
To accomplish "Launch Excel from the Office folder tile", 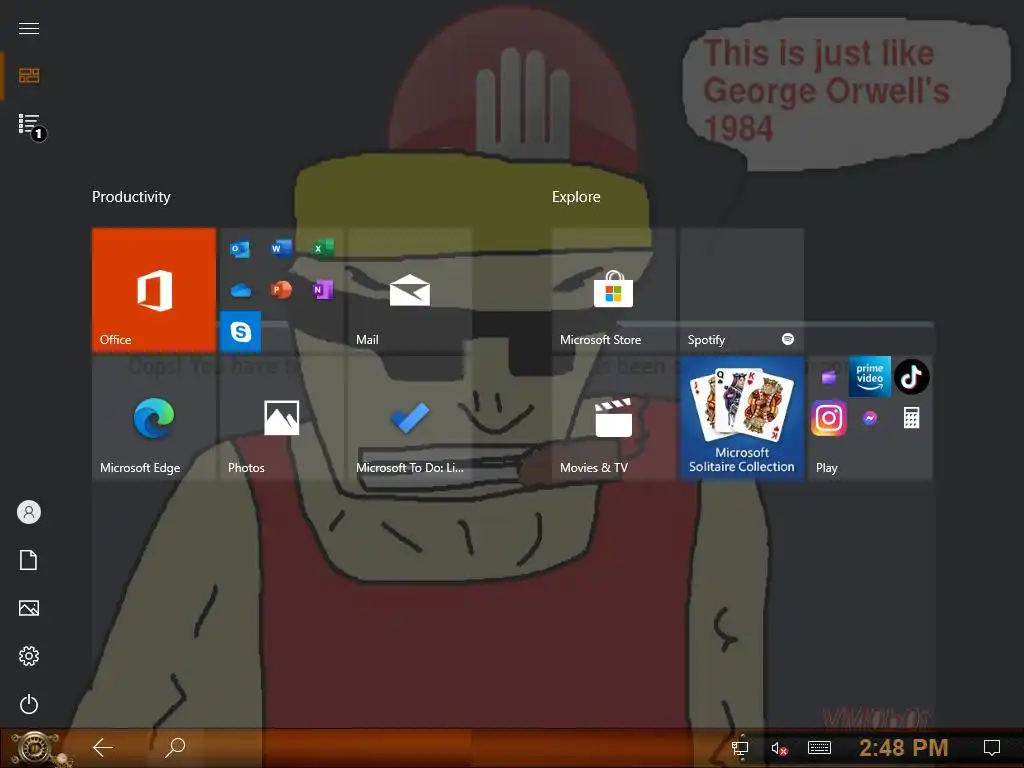I will tap(323, 249).
